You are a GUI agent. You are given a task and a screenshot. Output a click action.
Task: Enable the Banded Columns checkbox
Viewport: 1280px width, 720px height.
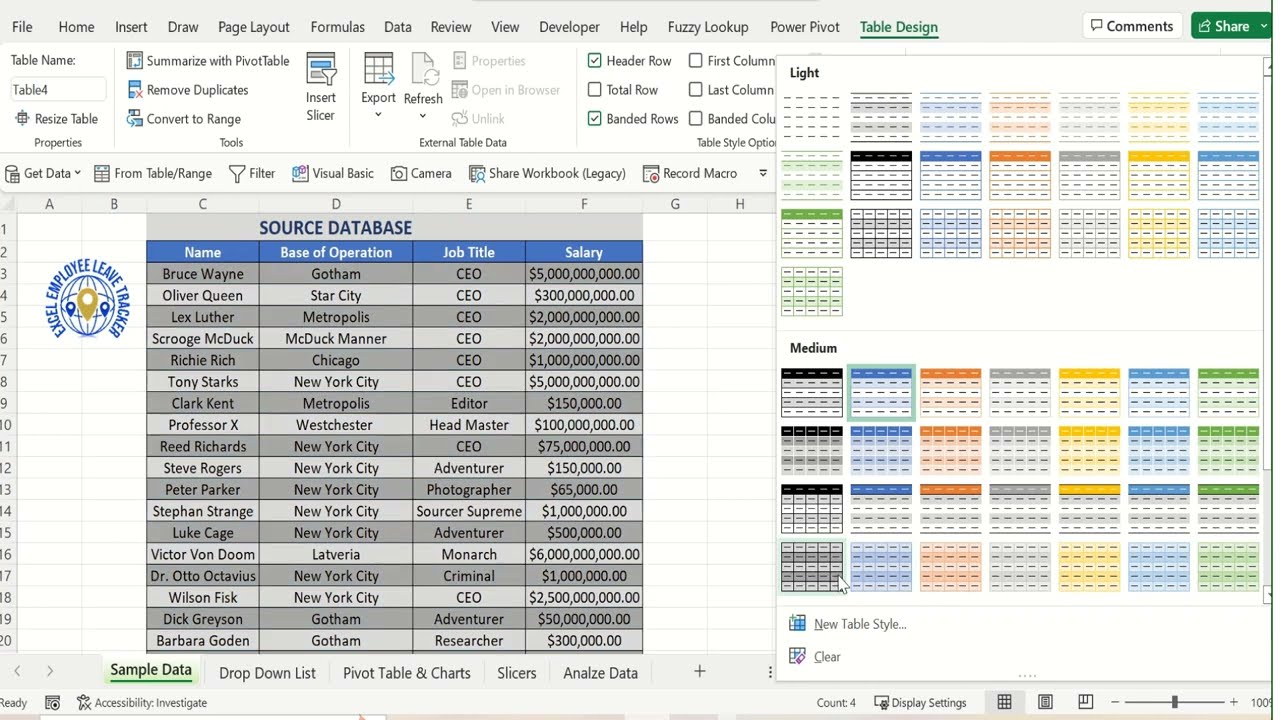[x=696, y=119]
